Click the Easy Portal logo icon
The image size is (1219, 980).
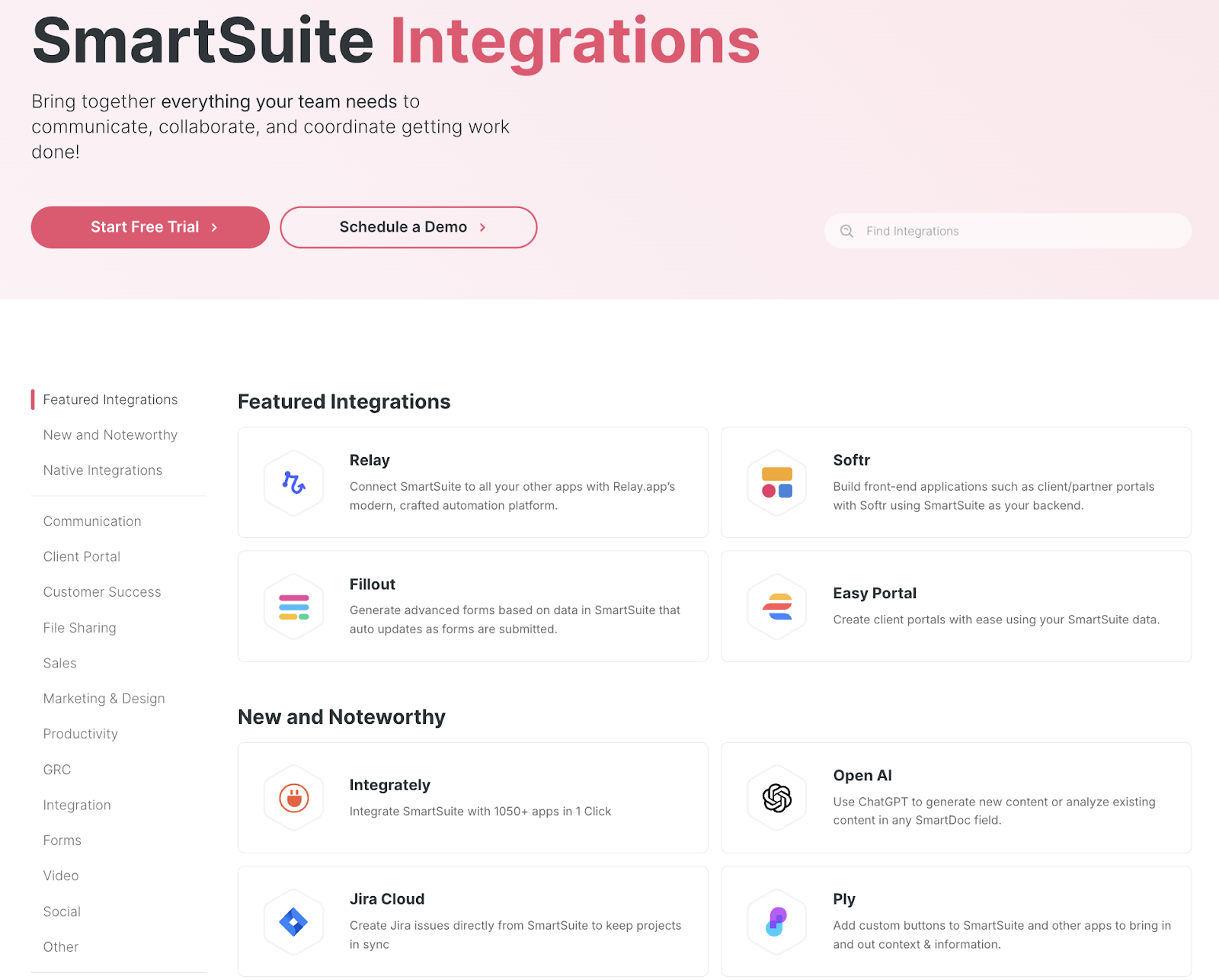pyautogui.click(x=777, y=607)
